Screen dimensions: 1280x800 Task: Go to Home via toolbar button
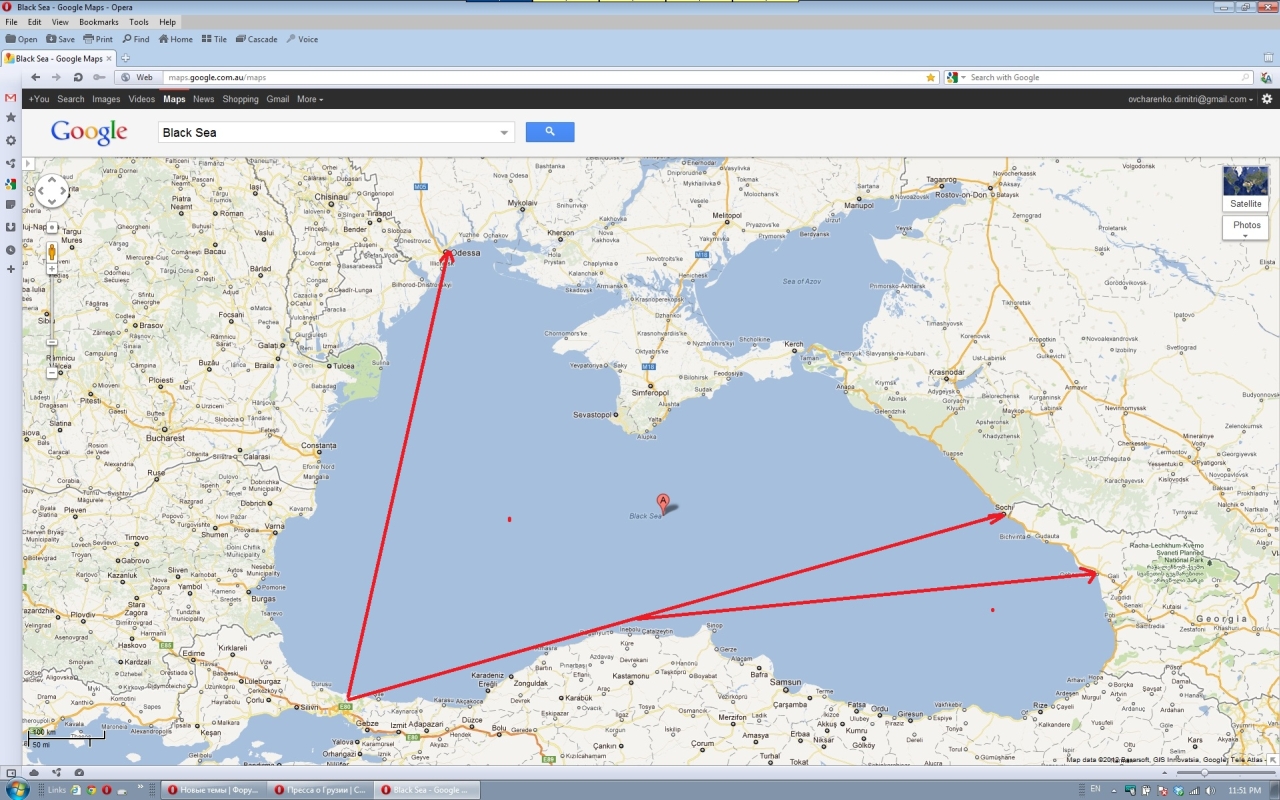click(x=175, y=40)
